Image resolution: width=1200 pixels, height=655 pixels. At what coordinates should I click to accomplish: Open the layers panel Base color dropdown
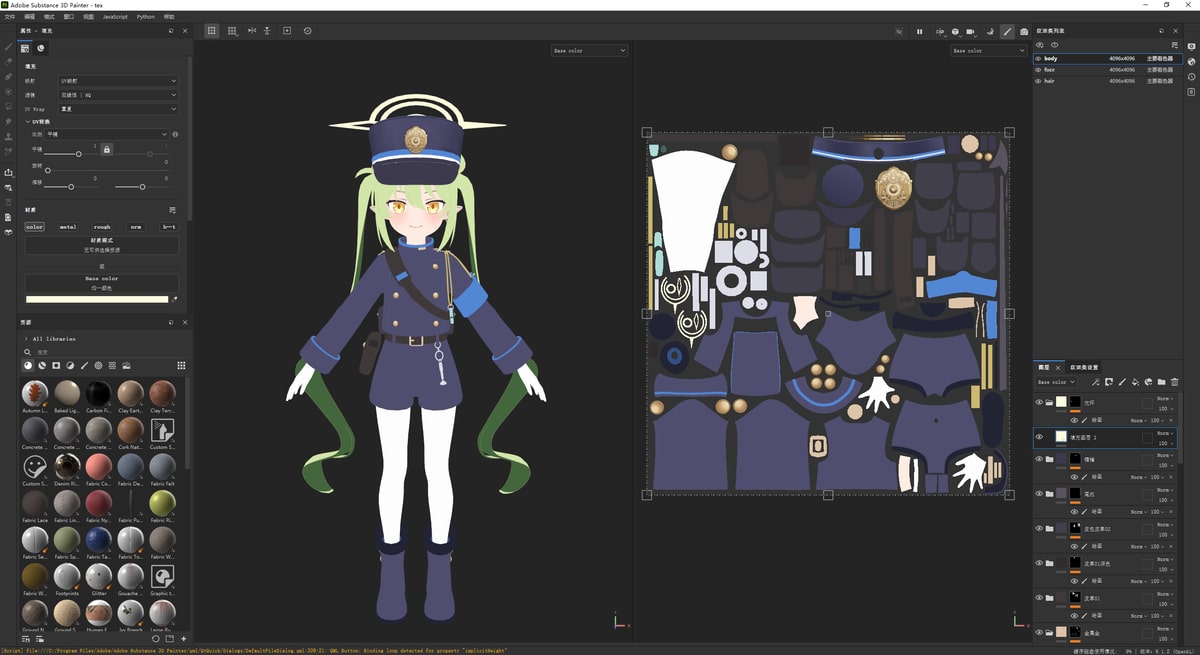[x=1056, y=382]
